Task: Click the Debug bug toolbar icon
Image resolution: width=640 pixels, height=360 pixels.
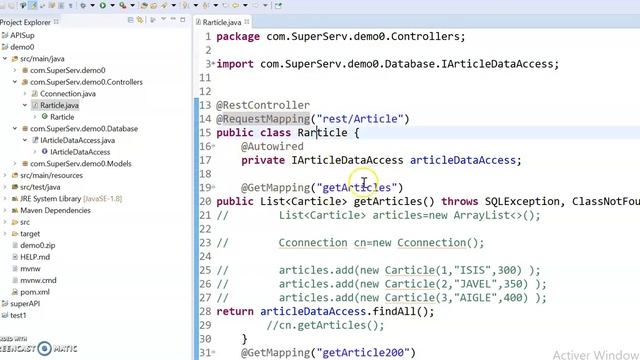Action: (x=83, y=5)
